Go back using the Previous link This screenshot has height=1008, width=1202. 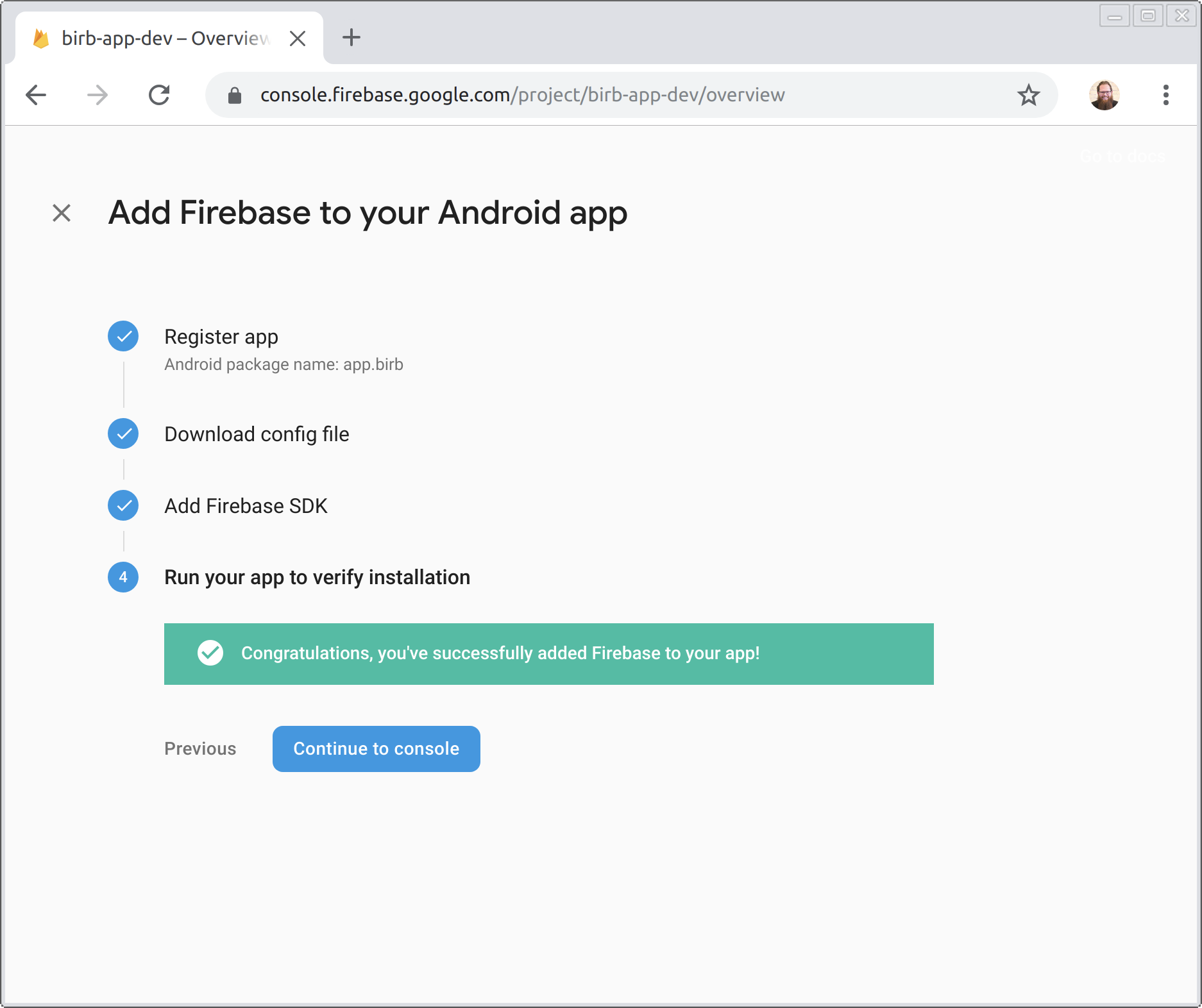tap(200, 748)
